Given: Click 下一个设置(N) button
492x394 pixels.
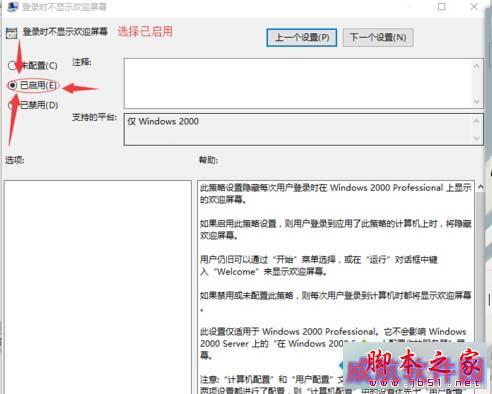Looking at the screenshot, I should coord(378,37).
